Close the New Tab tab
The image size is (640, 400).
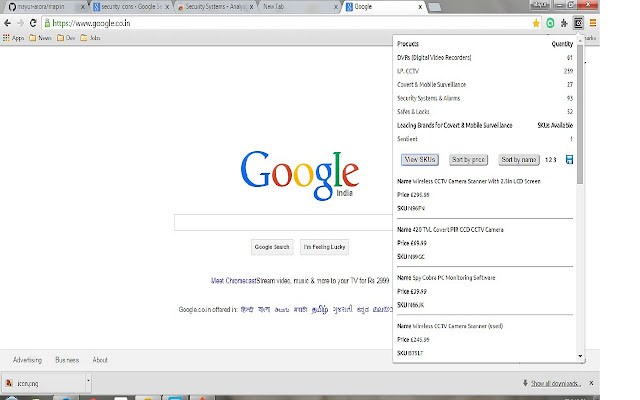(x=336, y=7)
